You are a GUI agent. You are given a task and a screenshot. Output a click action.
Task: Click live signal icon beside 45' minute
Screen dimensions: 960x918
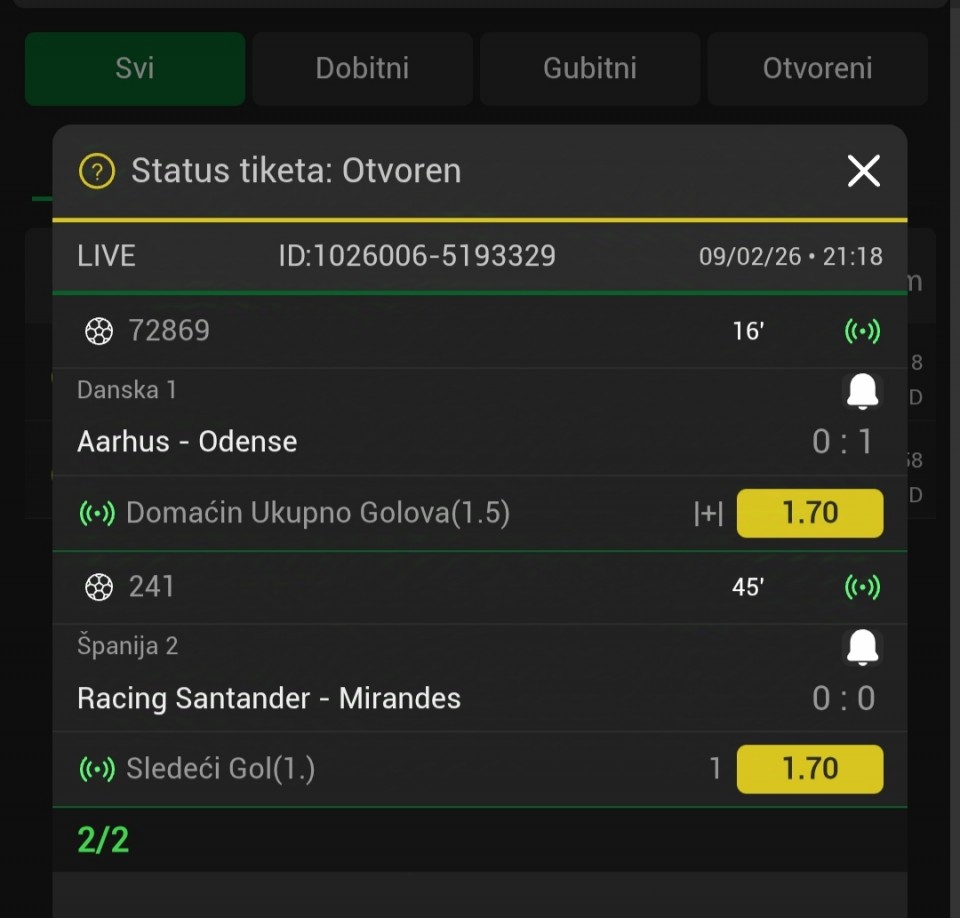click(x=862, y=587)
